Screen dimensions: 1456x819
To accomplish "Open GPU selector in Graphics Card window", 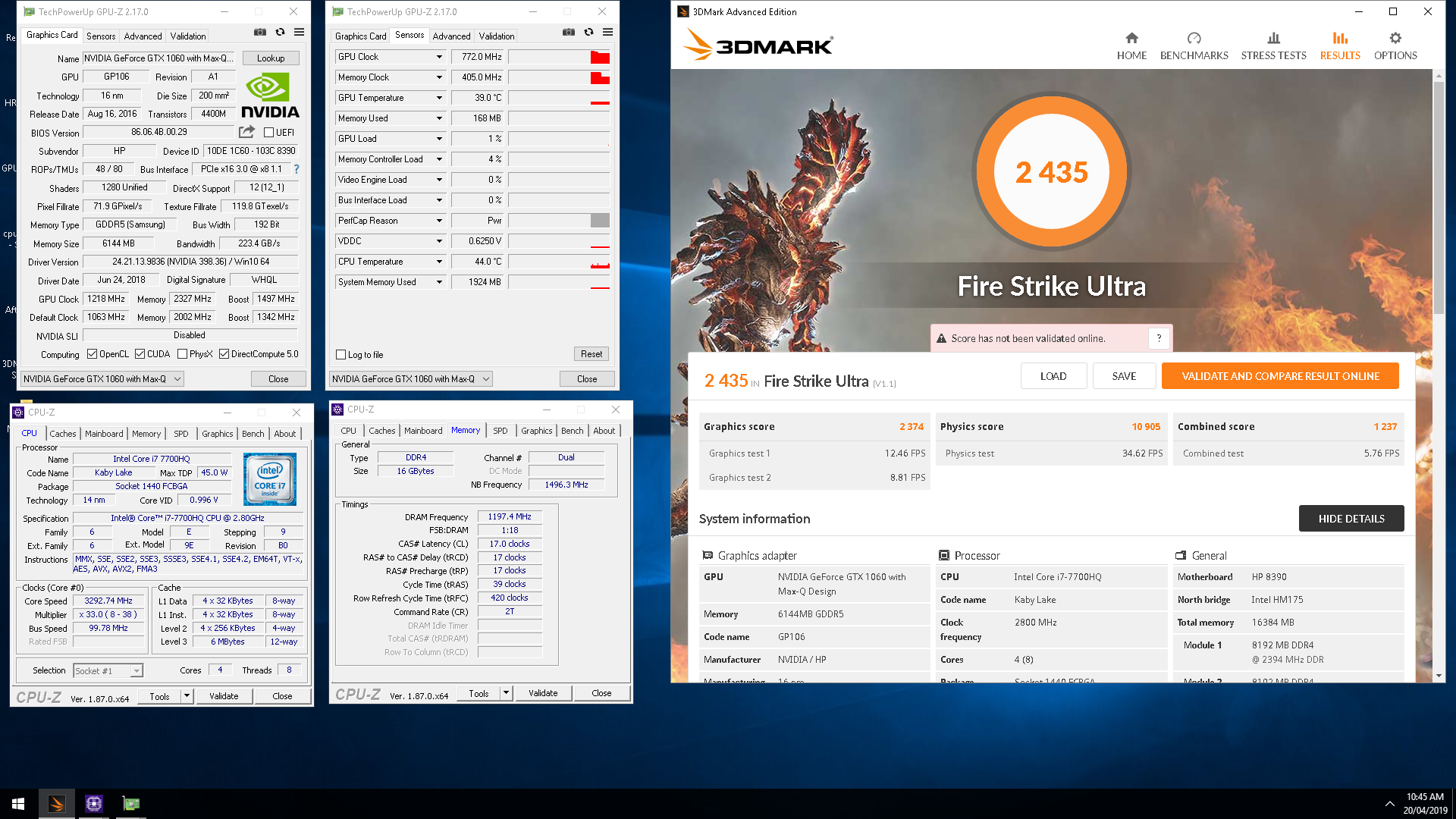I will click(102, 378).
